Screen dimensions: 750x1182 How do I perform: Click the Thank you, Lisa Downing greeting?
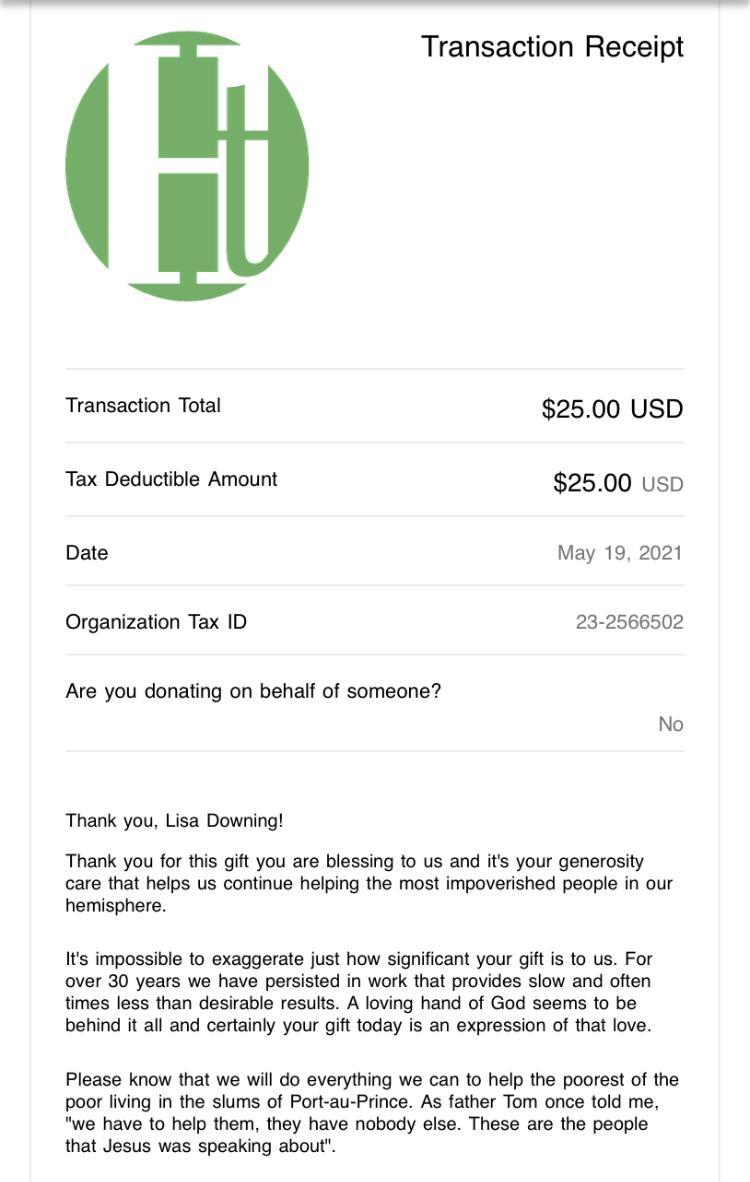click(175, 821)
